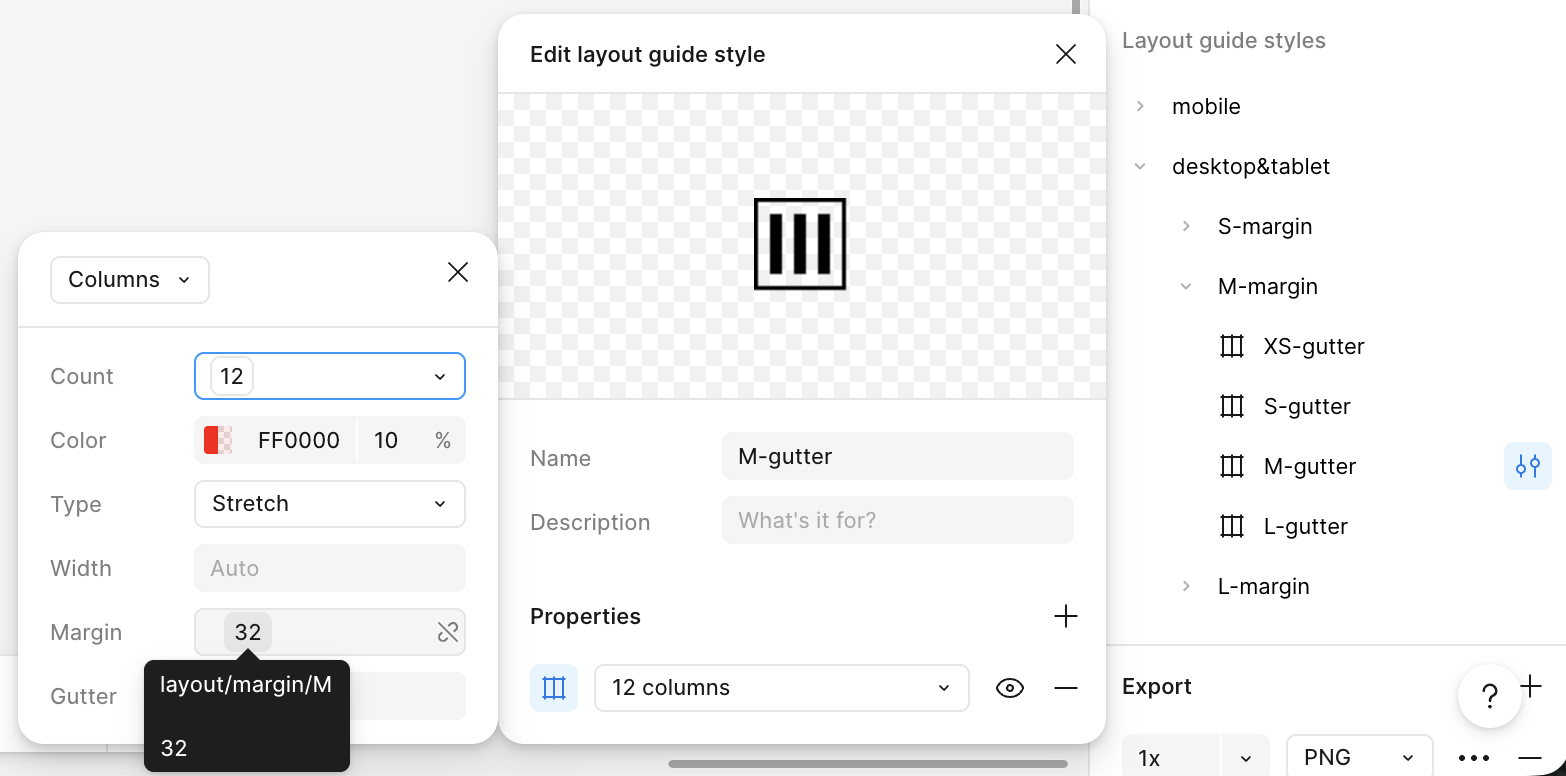1566x776 pixels.
Task: Open M-gutter settings via the blue sliders icon
Action: click(1527, 466)
